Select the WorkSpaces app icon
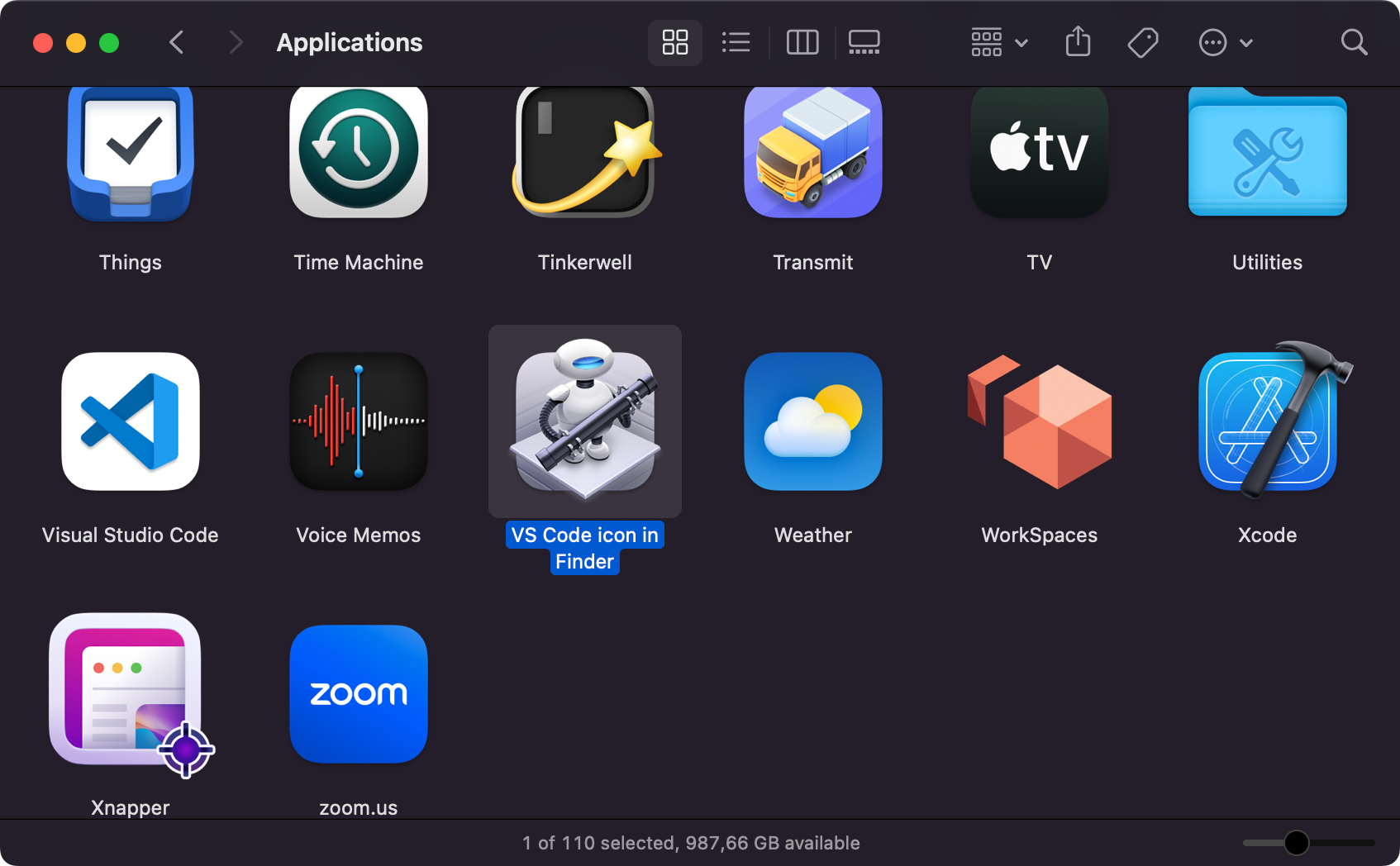Image resolution: width=1400 pixels, height=866 pixels. click(x=1040, y=421)
